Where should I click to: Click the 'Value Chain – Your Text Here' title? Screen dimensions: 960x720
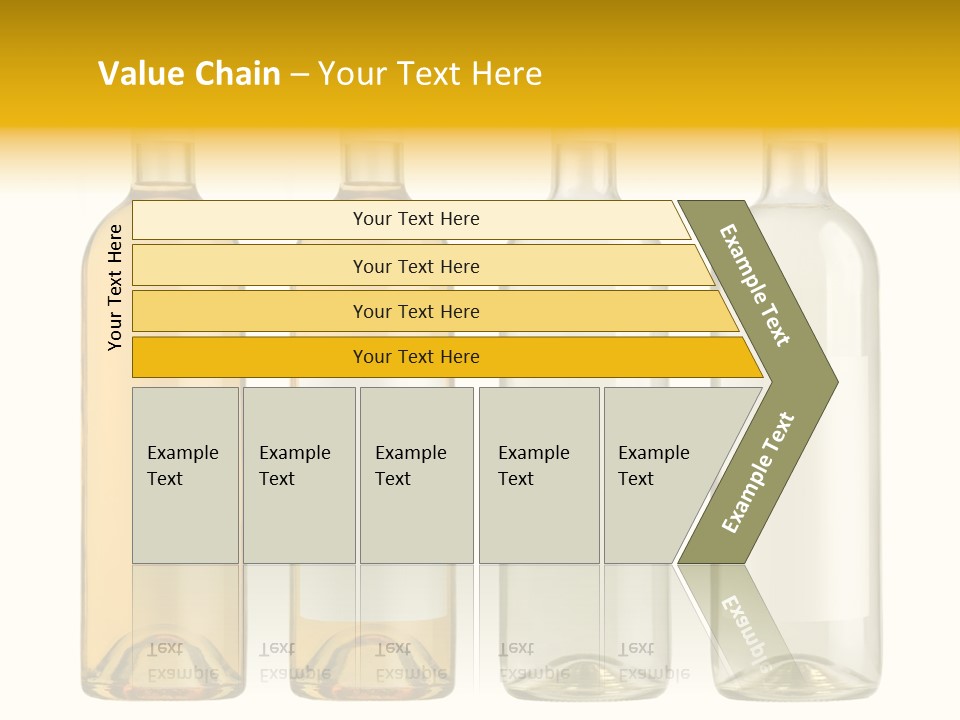(x=320, y=74)
